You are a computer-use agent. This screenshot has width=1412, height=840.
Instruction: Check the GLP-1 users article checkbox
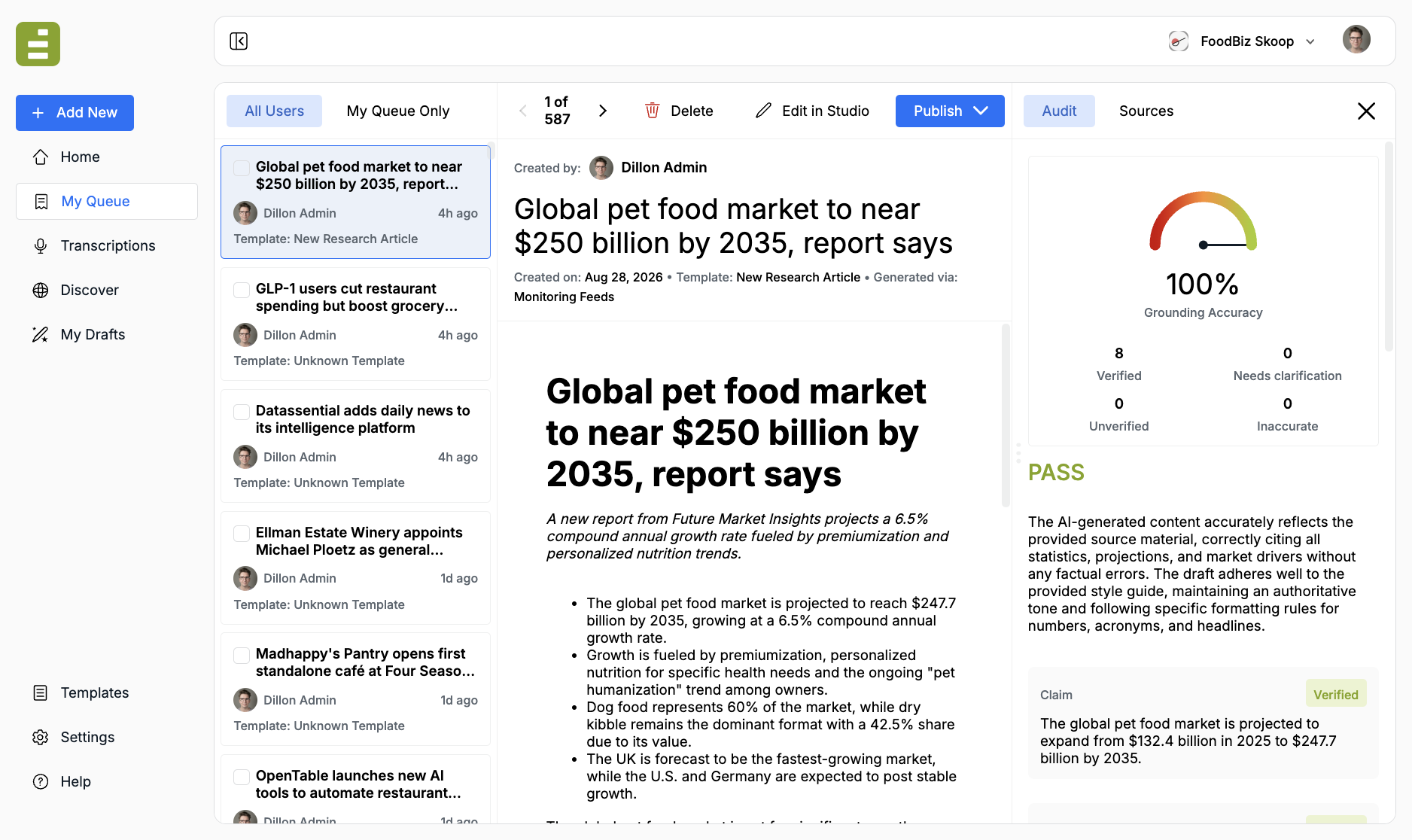coord(242,289)
